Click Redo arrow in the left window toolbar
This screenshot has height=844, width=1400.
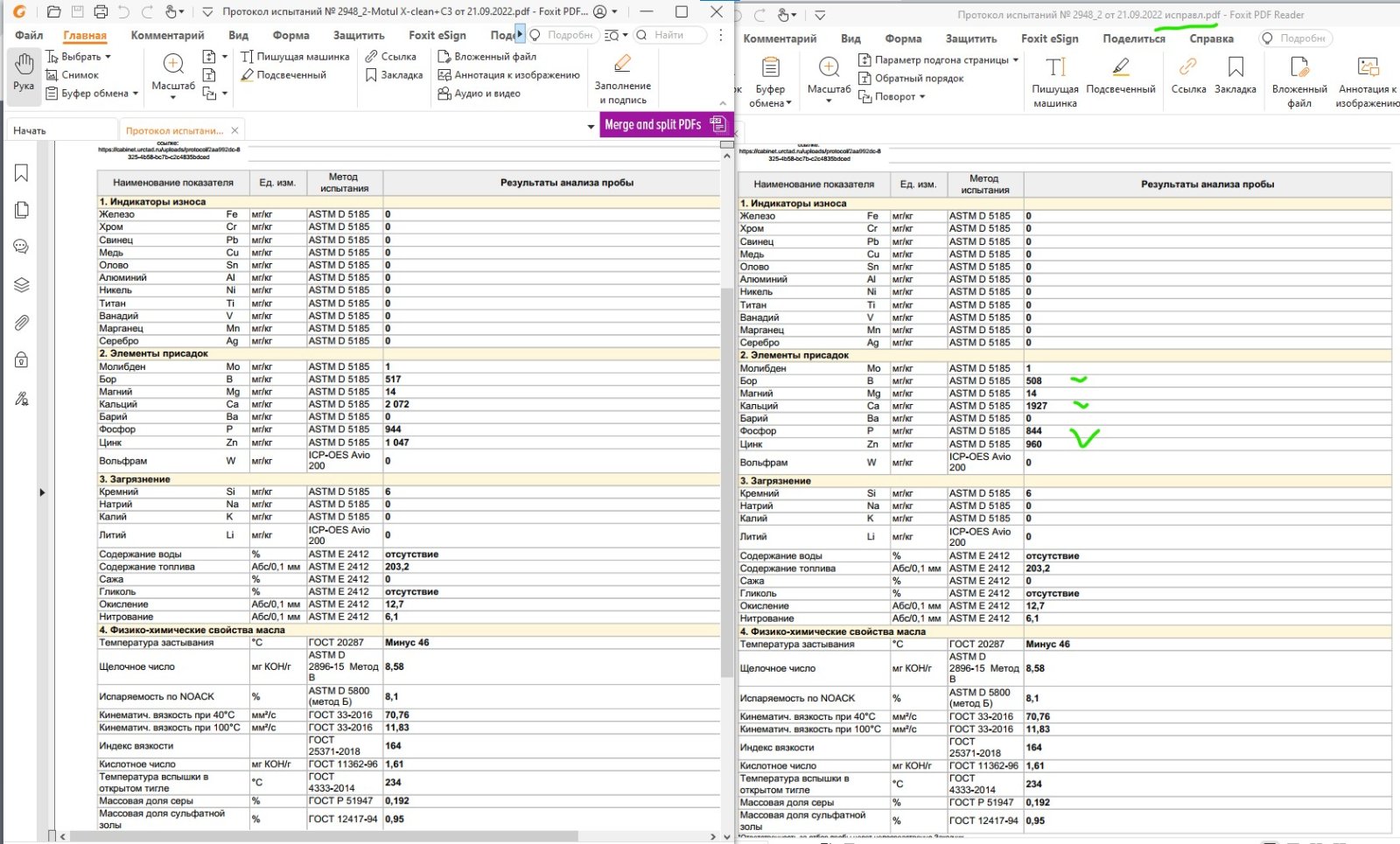[x=148, y=12]
